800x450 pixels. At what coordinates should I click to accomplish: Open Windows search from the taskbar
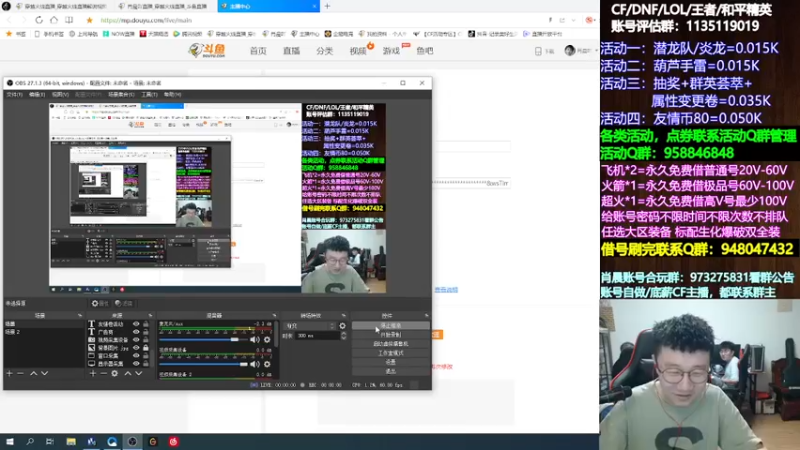click(30, 442)
